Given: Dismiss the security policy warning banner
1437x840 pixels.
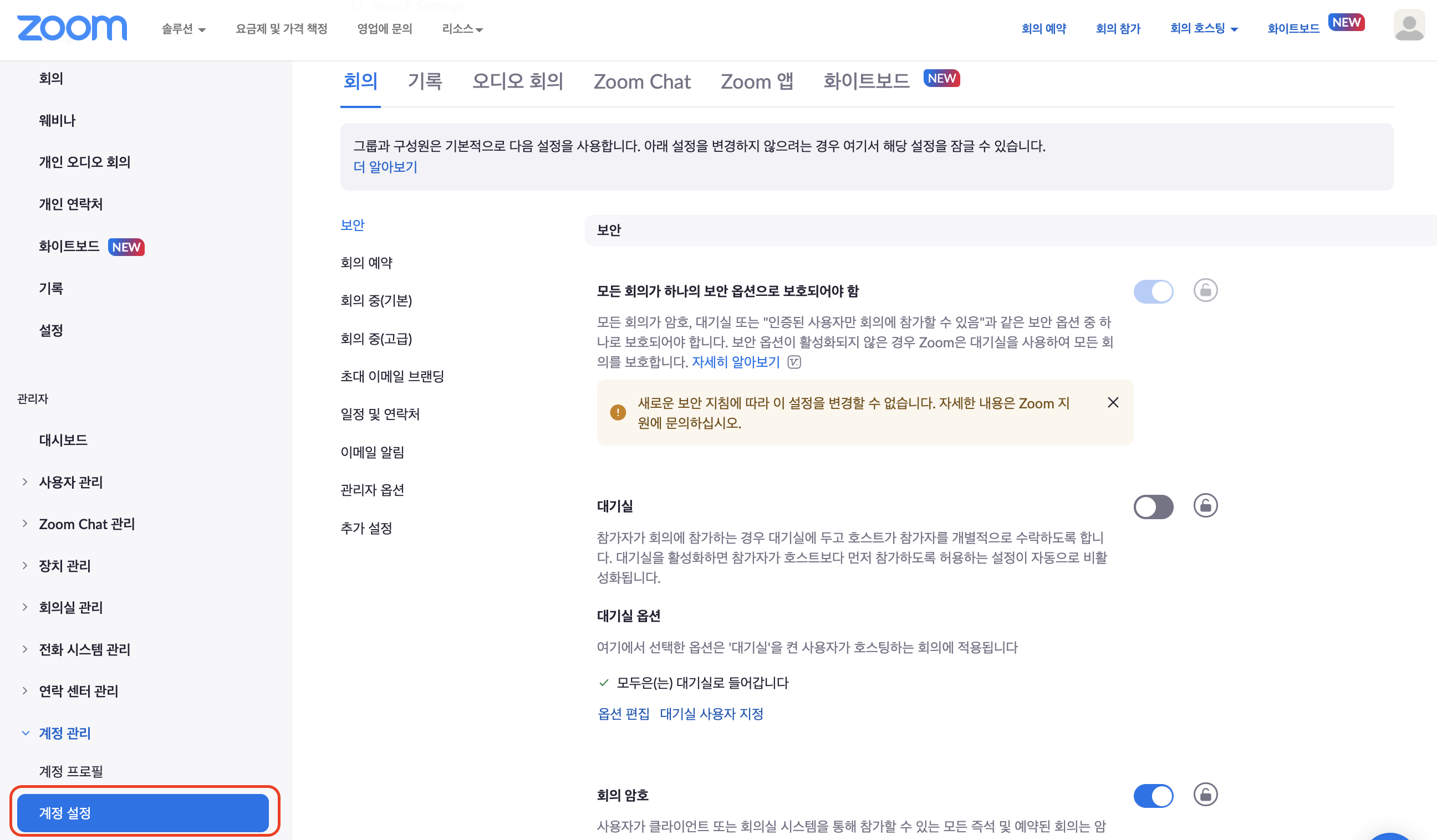Looking at the screenshot, I should pos(1113,402).
